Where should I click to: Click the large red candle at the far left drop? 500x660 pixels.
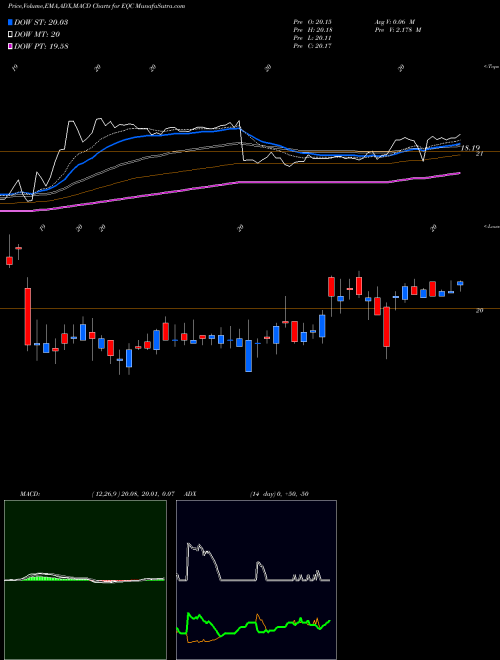click(28, 317)
